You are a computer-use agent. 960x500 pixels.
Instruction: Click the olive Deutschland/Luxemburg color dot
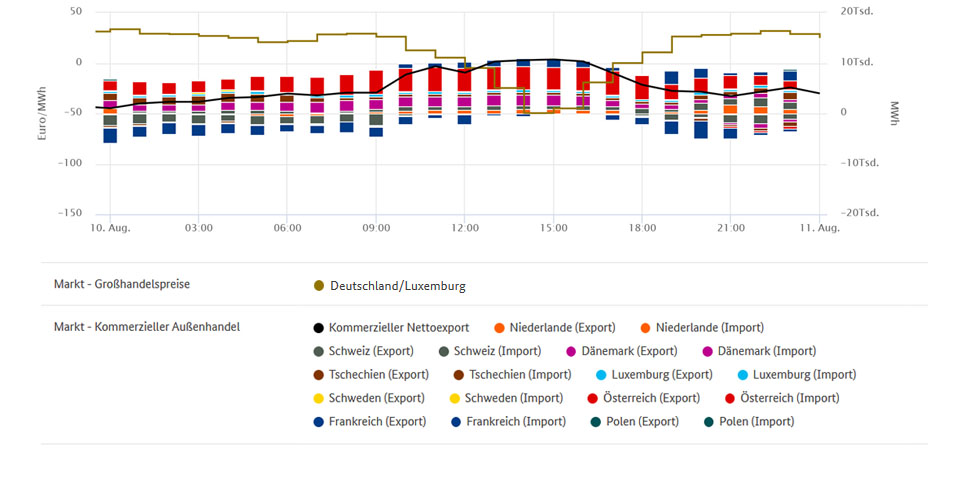[318, 286]
